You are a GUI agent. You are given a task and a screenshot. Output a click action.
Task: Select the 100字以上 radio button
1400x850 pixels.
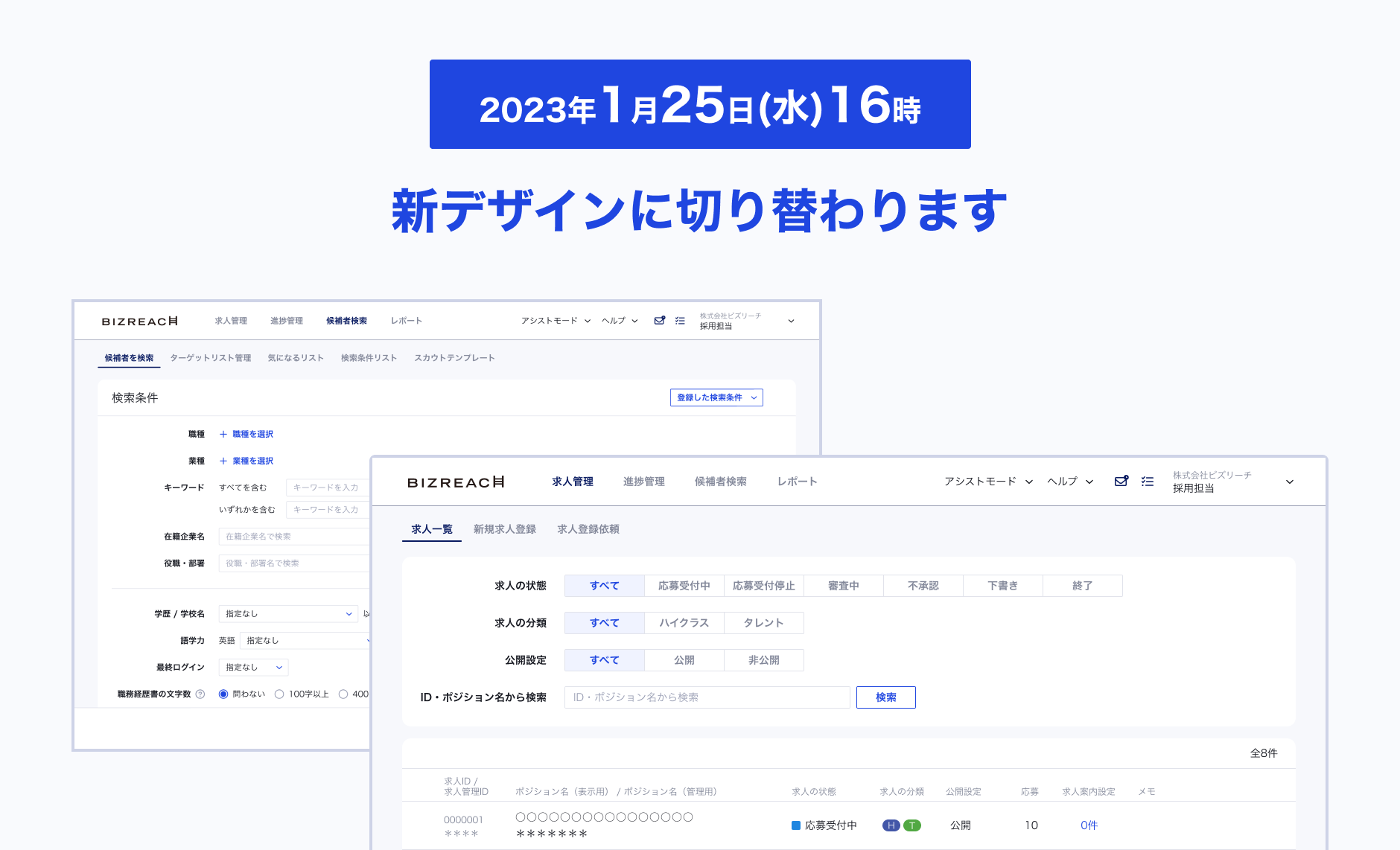click(x=279, y=694)
